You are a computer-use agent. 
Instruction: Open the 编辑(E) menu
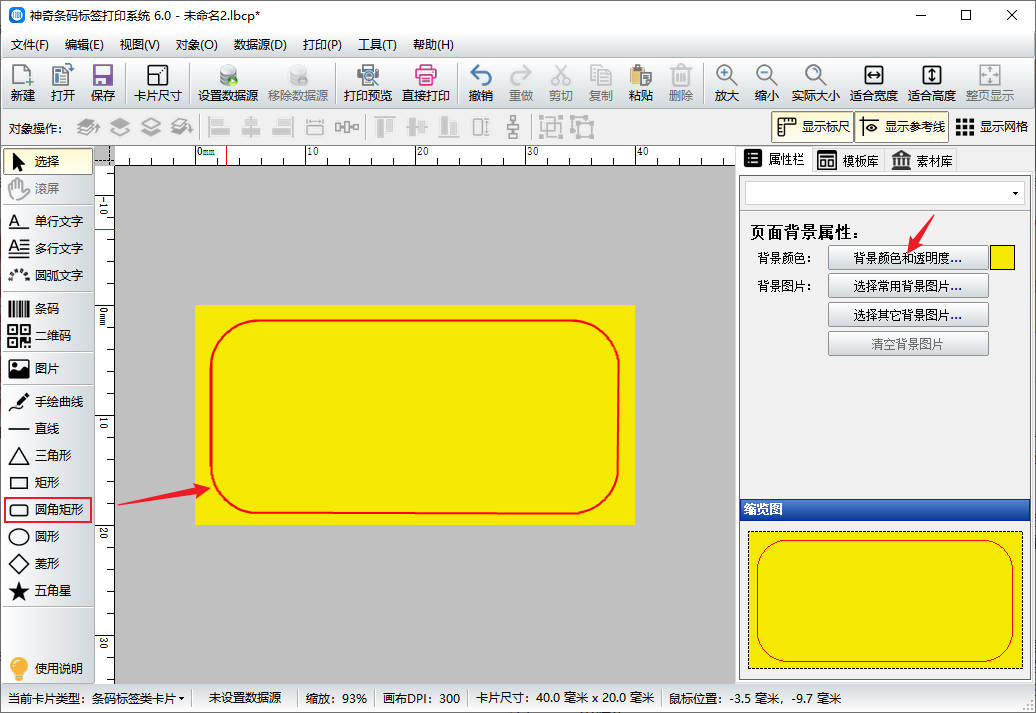tap(84, 44)
